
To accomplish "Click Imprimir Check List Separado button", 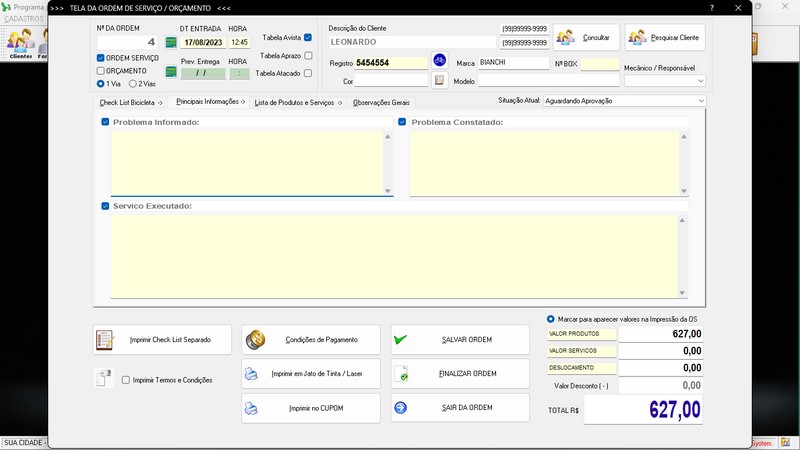I will point(162,340).
